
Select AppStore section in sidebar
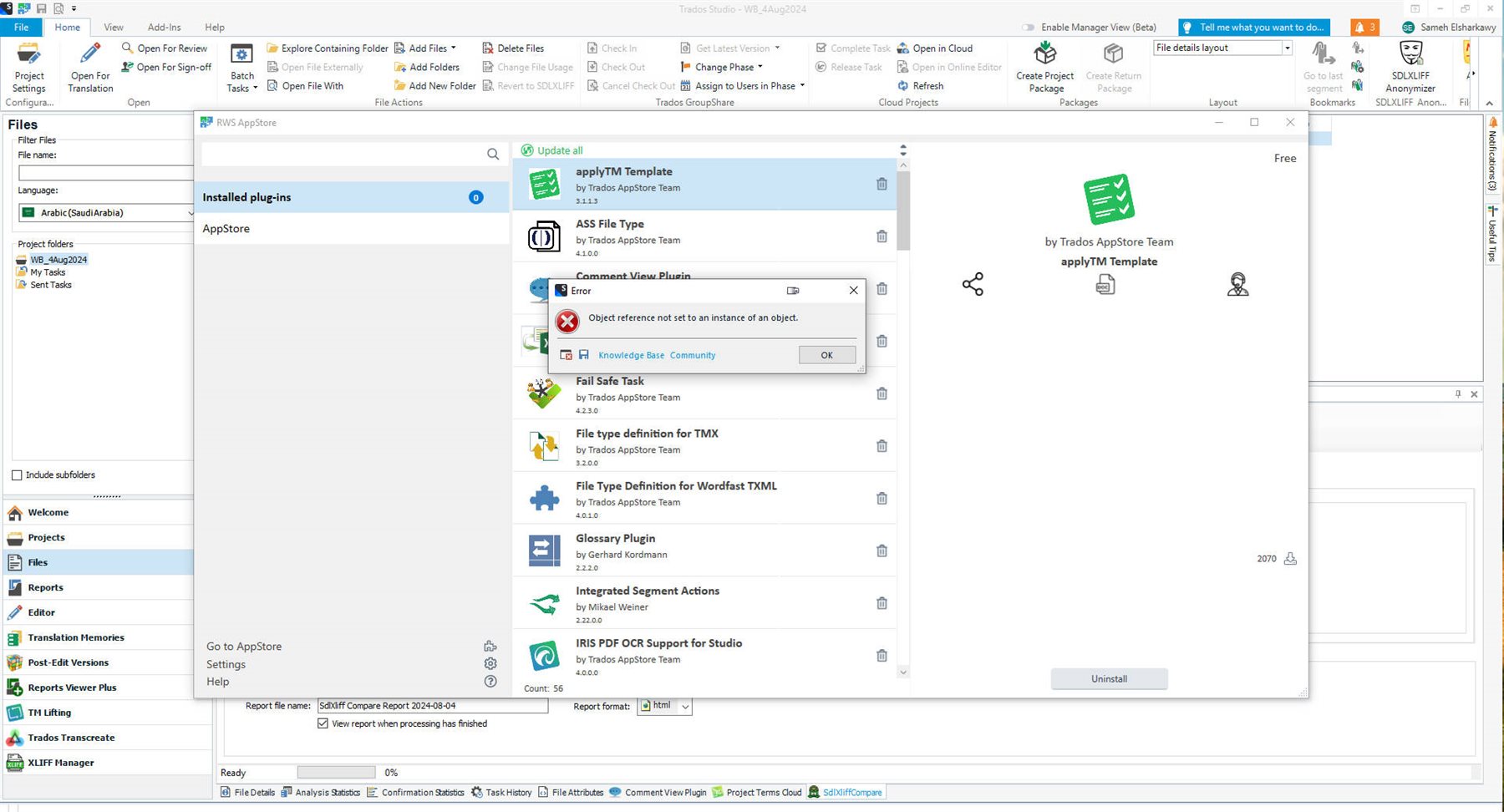tap(352, 229)
